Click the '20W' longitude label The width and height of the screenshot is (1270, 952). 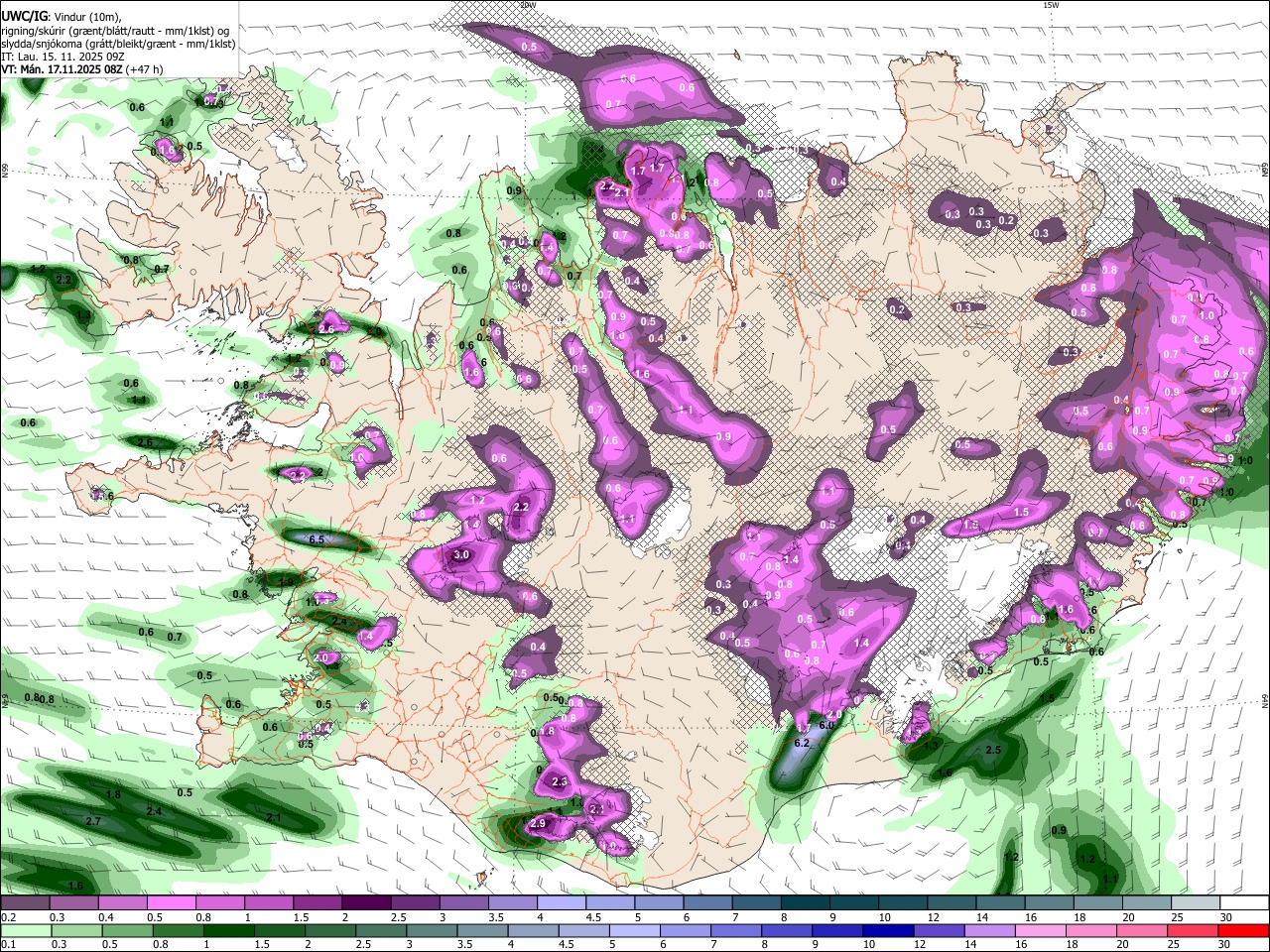click(529, 5)
